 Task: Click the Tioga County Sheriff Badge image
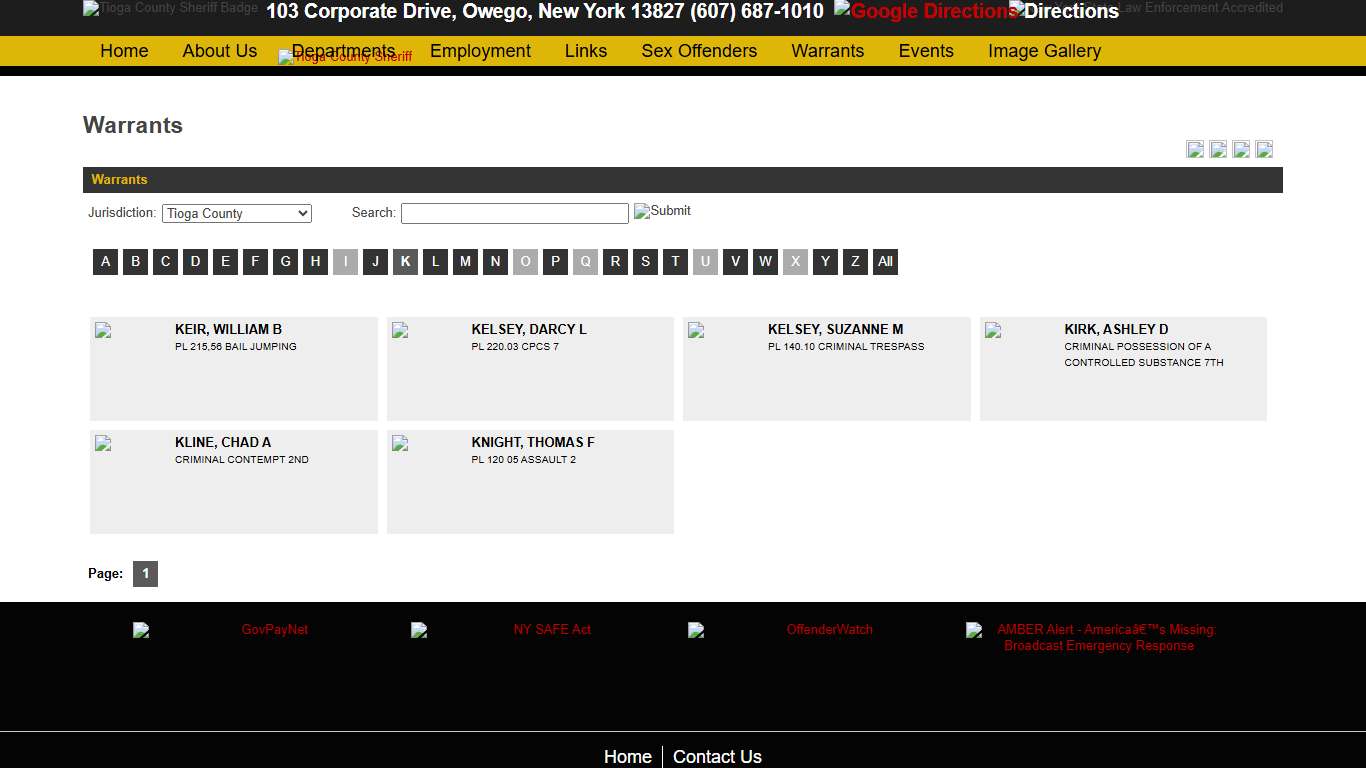tap(170, 9)
